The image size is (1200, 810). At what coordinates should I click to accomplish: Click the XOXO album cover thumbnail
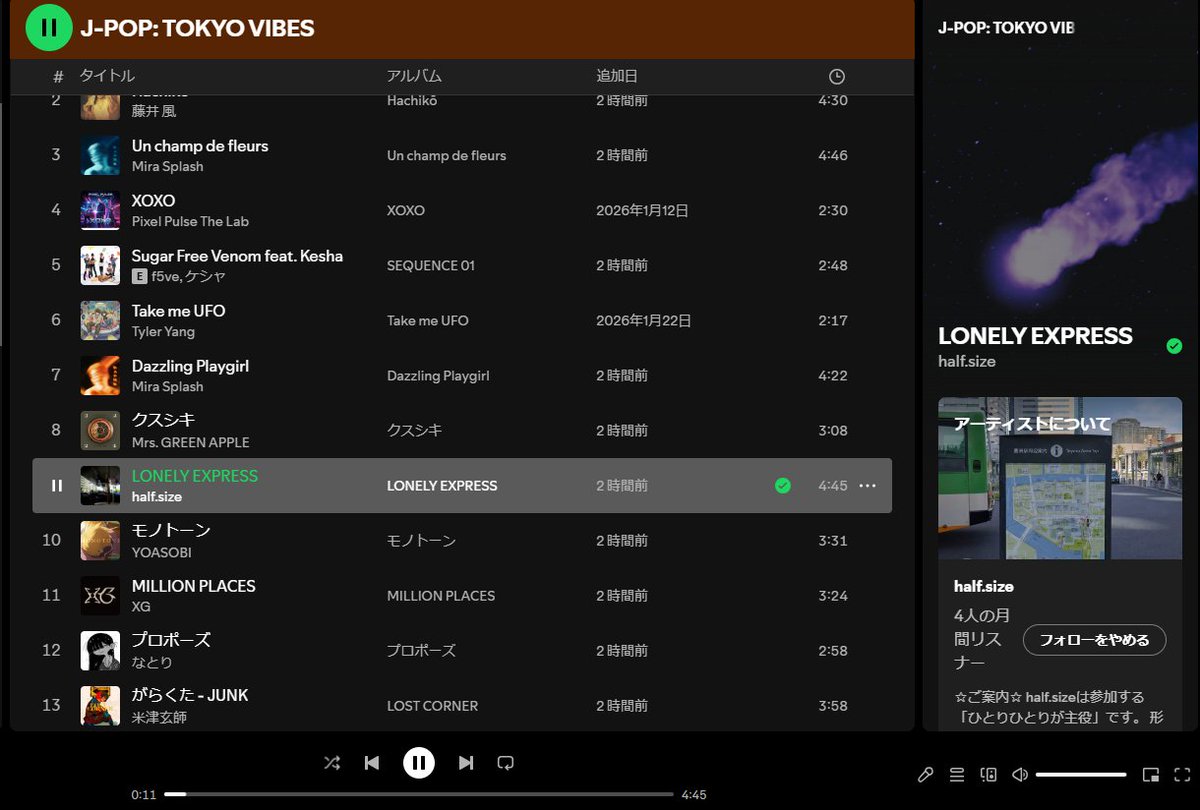click(100, 210)
